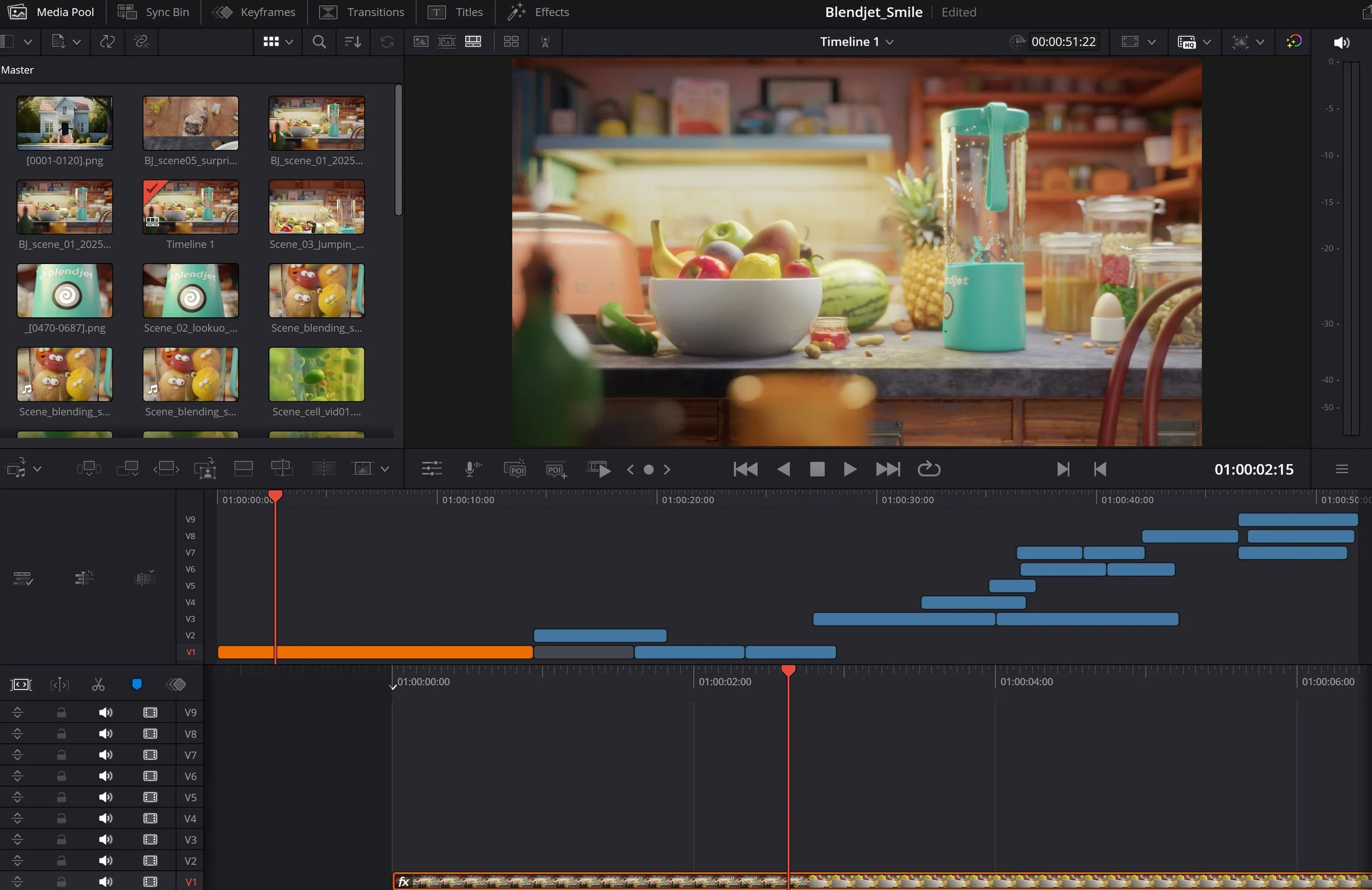Click the tools sliders icon below media pool
Image resolution: width=1372 pixels, height=890 pixels.
point(431,469)
